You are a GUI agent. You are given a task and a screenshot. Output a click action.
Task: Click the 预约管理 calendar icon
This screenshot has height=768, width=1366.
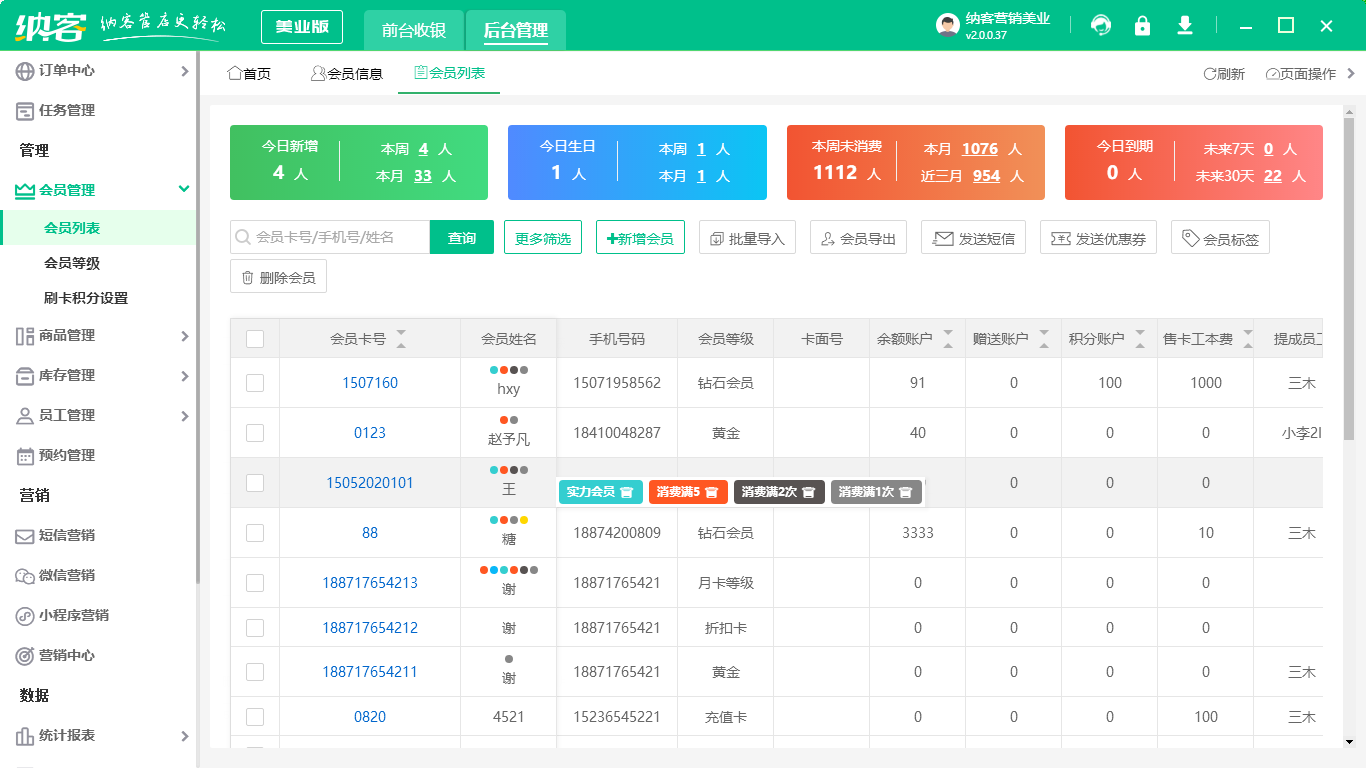tap(25, 456)
